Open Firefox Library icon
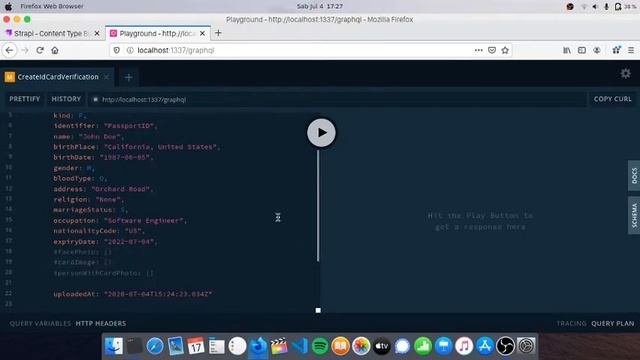Screen dimensions: 640x360 click(x=567, y=50)
